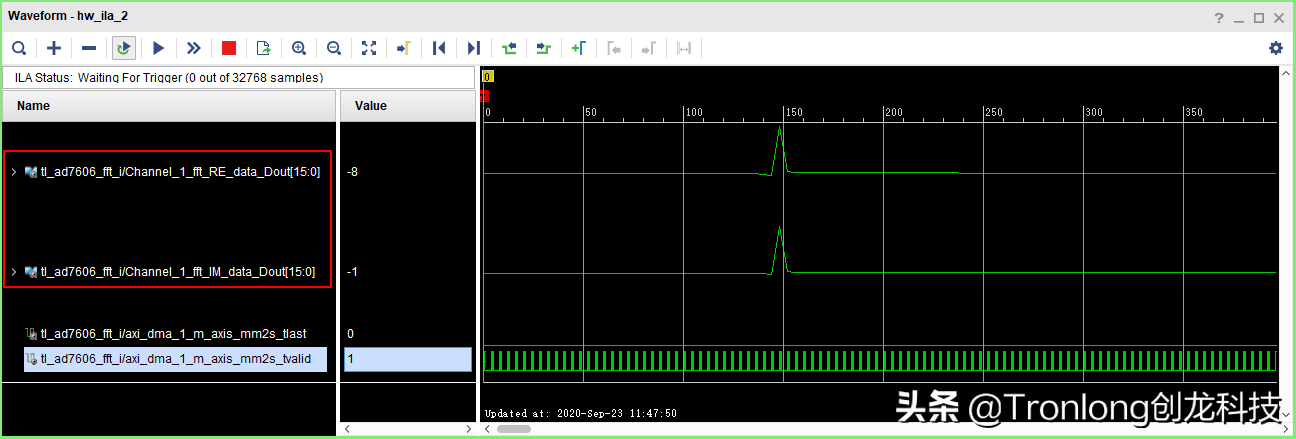
Task: Stop the trigger with red square
Action: pos(229,48)
